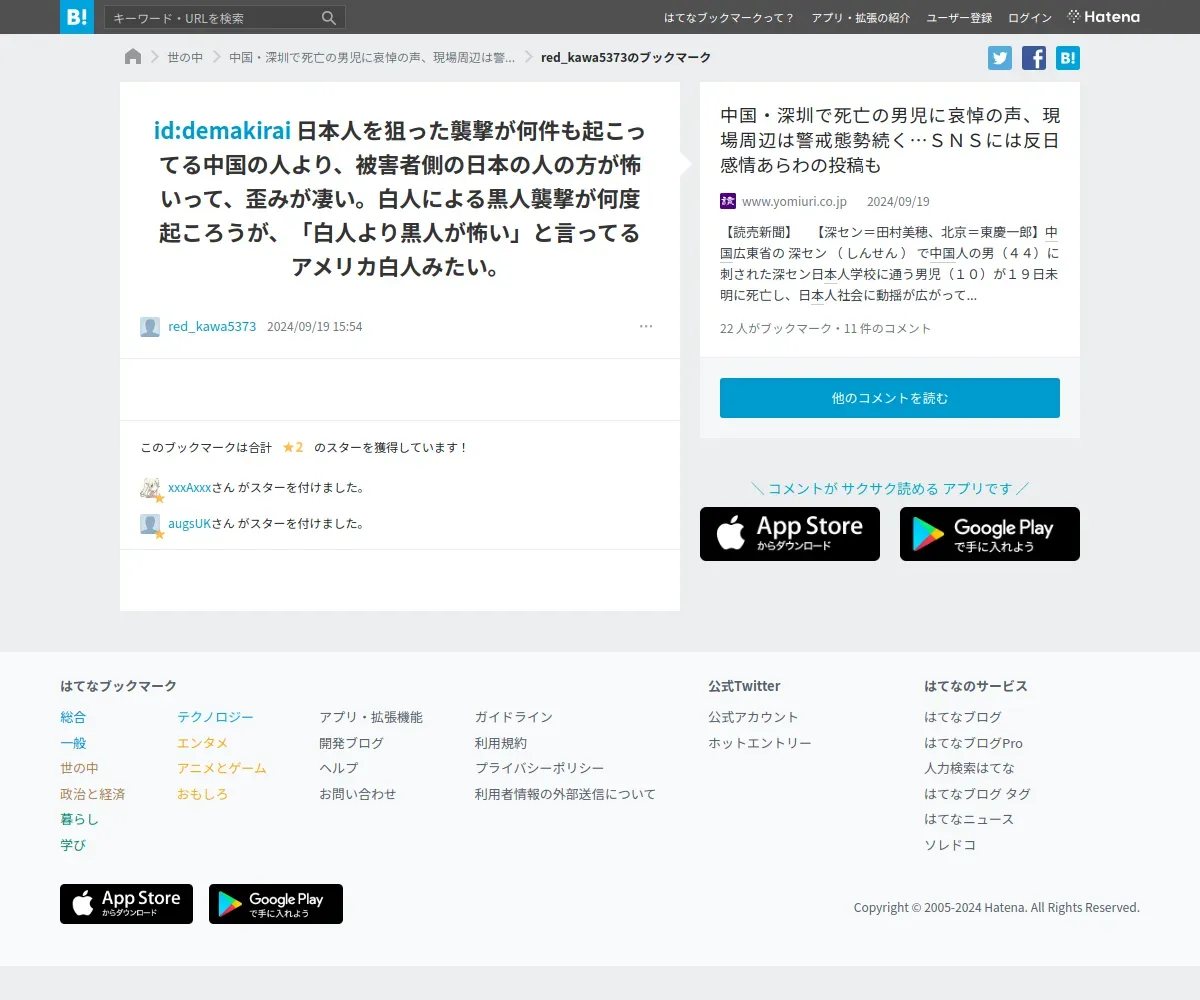
Task: Click the Hatena Bookmark B! logo
Action: (77, 17)
